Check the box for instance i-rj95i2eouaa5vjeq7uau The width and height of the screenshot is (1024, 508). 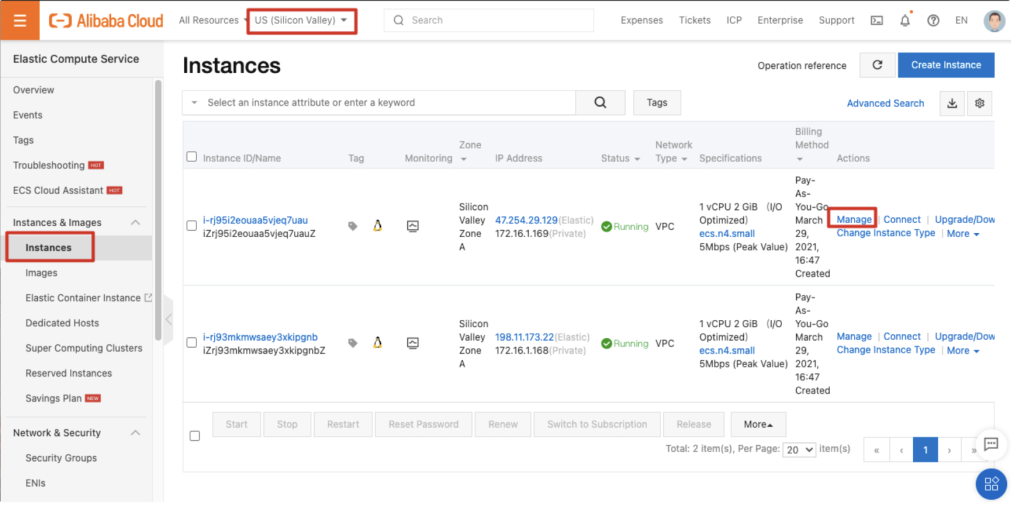(191, 226)
